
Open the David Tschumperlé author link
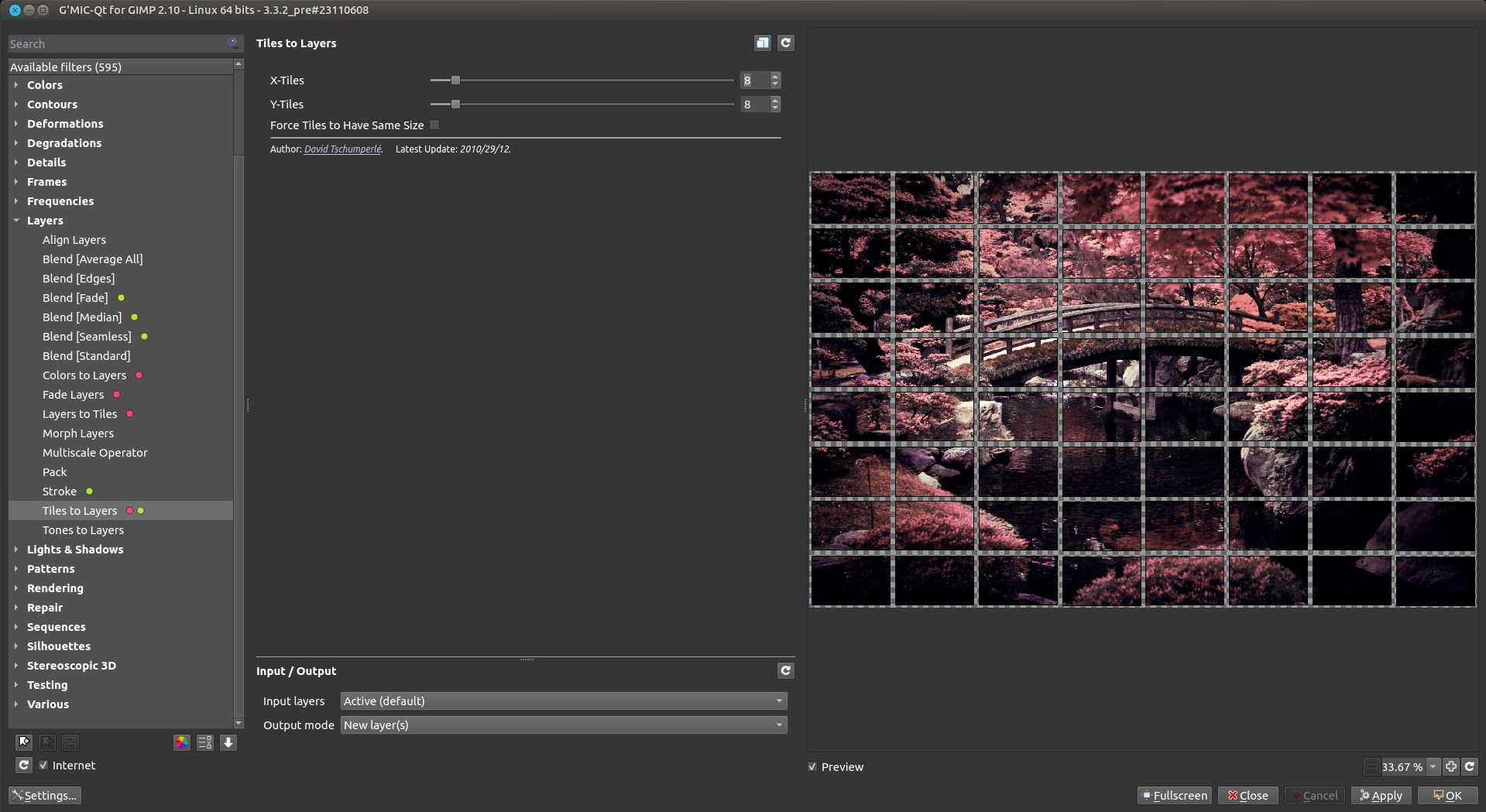pos(342,149)
